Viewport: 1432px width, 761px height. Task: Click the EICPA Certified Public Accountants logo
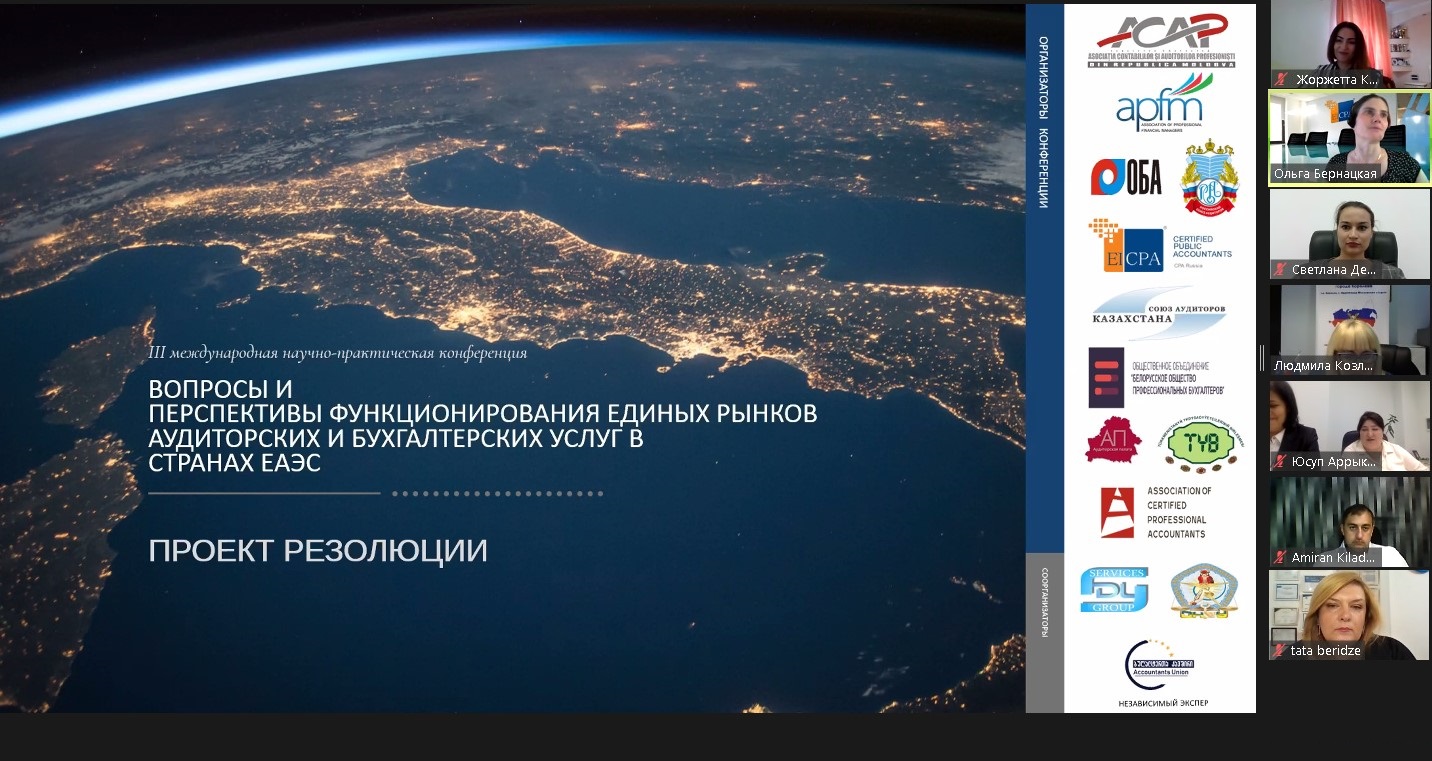tap(1159, 246)
